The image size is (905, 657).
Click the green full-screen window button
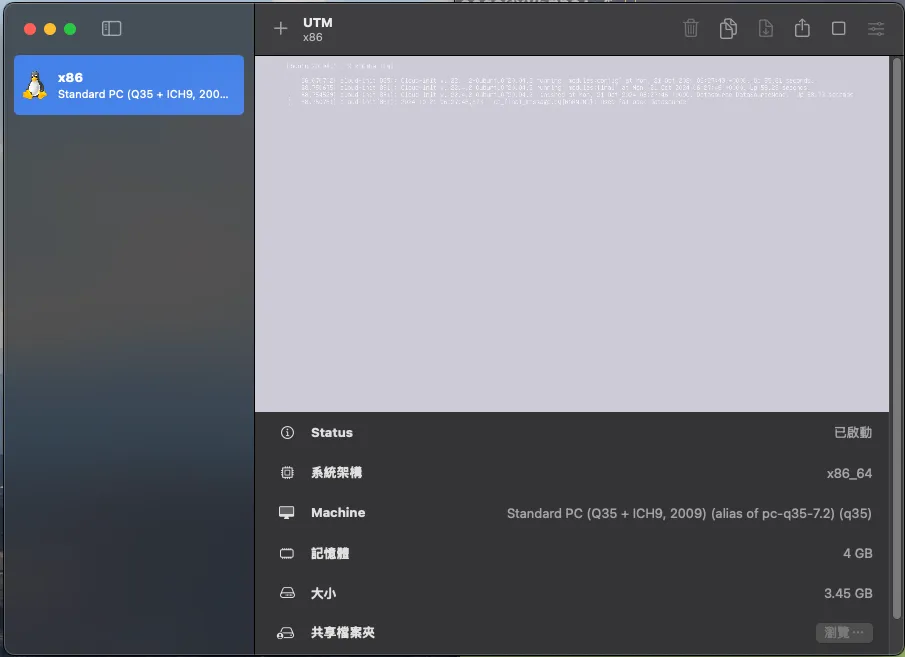[x=70, y=29]
